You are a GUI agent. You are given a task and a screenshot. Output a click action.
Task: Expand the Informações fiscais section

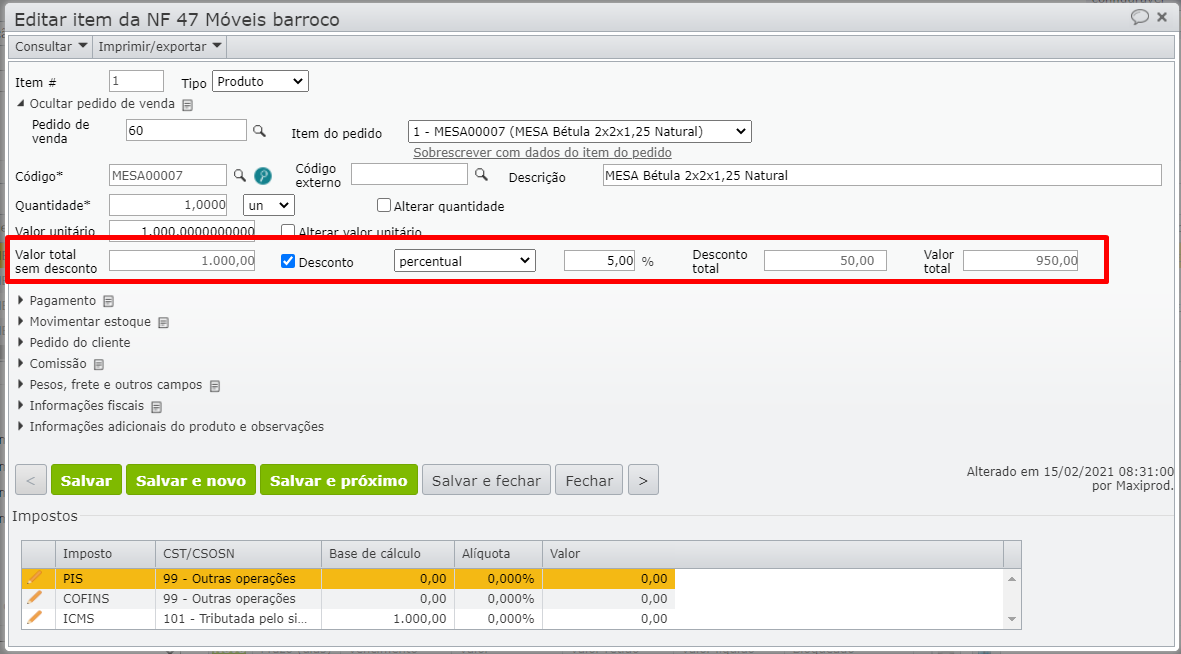coord(86,406)
